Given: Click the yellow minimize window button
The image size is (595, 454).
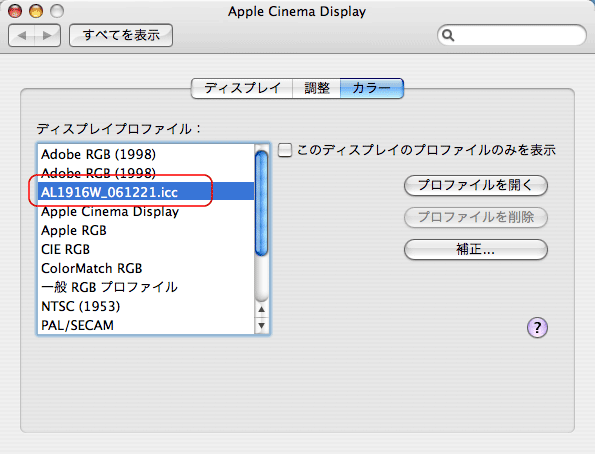Looking at the screenshot, I should 36,11.
